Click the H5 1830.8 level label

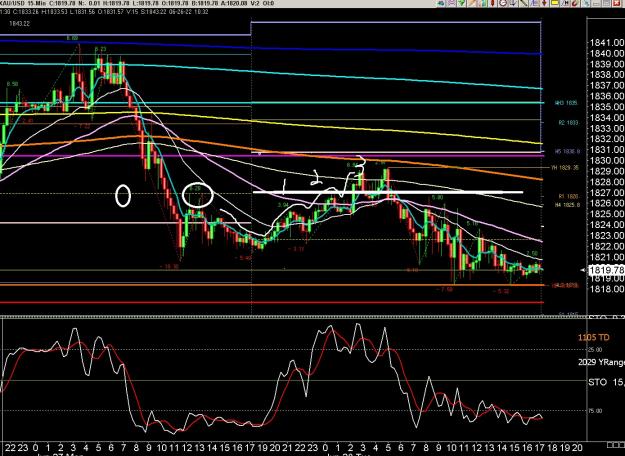pyautogui.click(x=567, y=151)
